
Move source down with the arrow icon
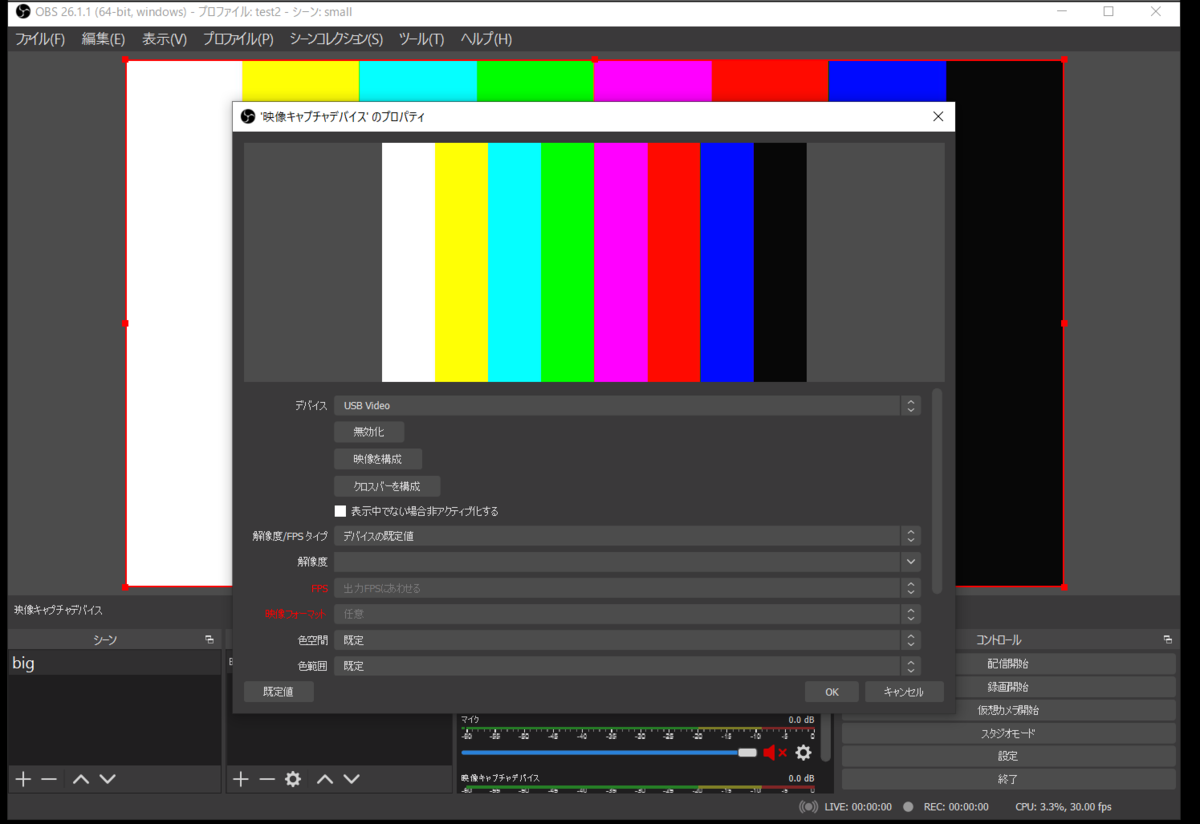(352, 779)
